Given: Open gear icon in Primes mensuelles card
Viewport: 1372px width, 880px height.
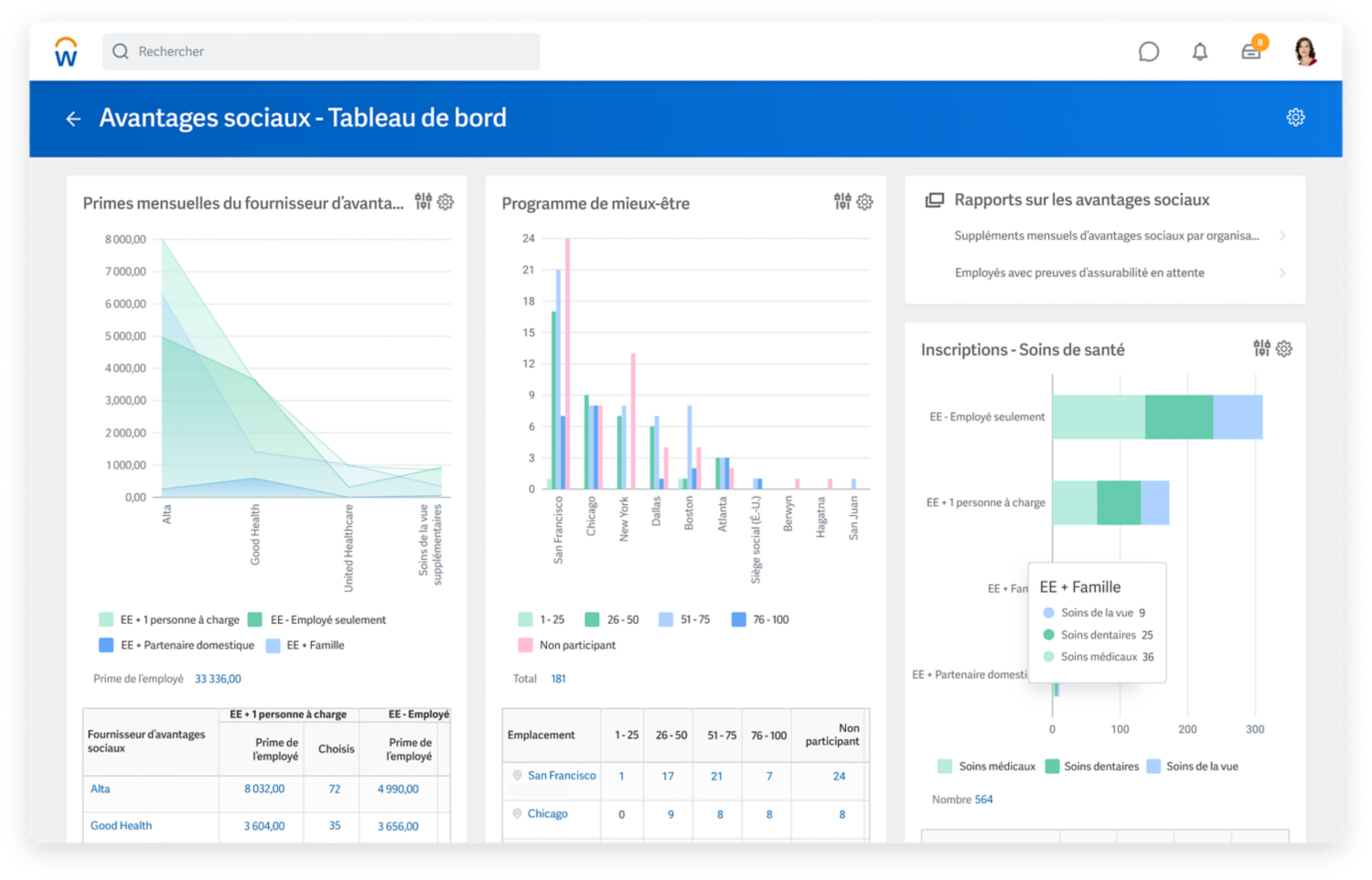Looking at the screenshot, I should [445, 202].
